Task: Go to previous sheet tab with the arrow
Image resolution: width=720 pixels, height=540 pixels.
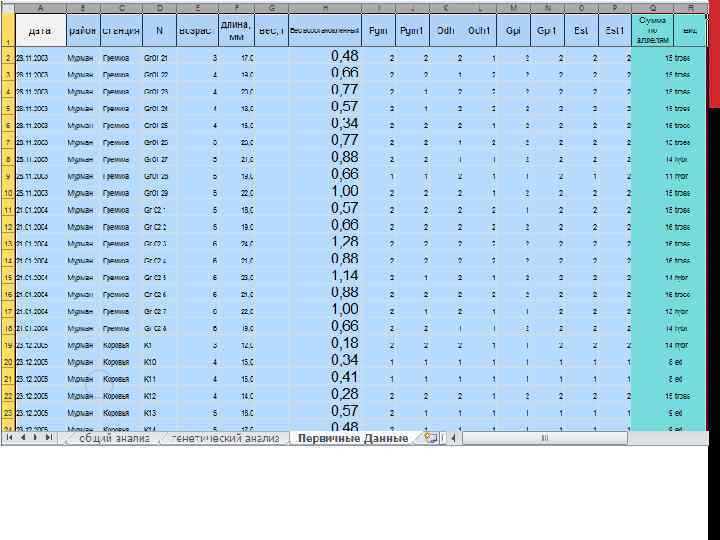Action: click(22, 438)
